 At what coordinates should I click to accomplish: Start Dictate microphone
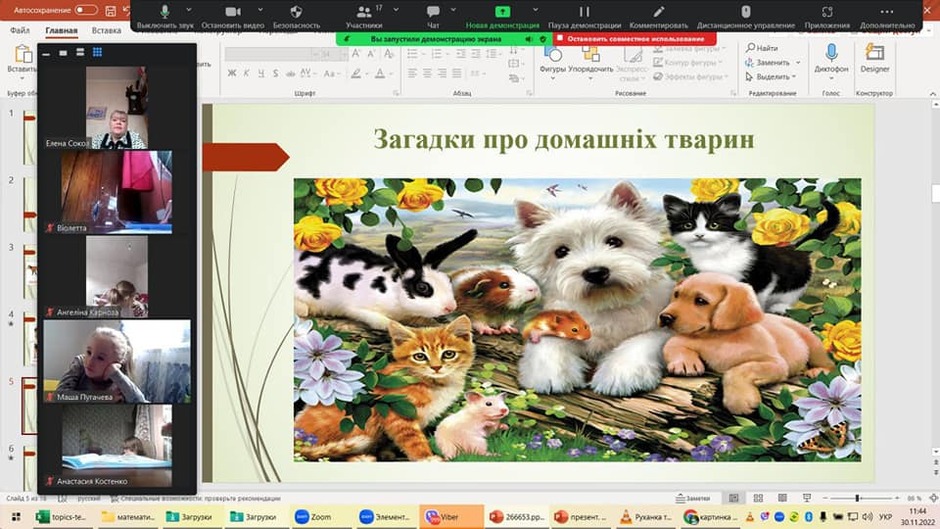pyautogui.click(x=831, y=60)
